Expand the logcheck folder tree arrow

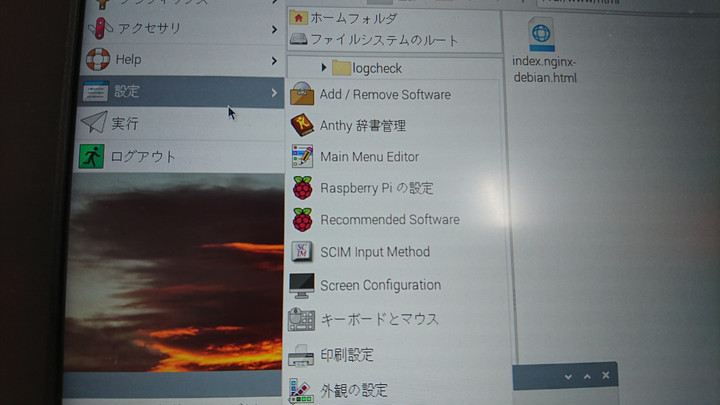point(324,68)
